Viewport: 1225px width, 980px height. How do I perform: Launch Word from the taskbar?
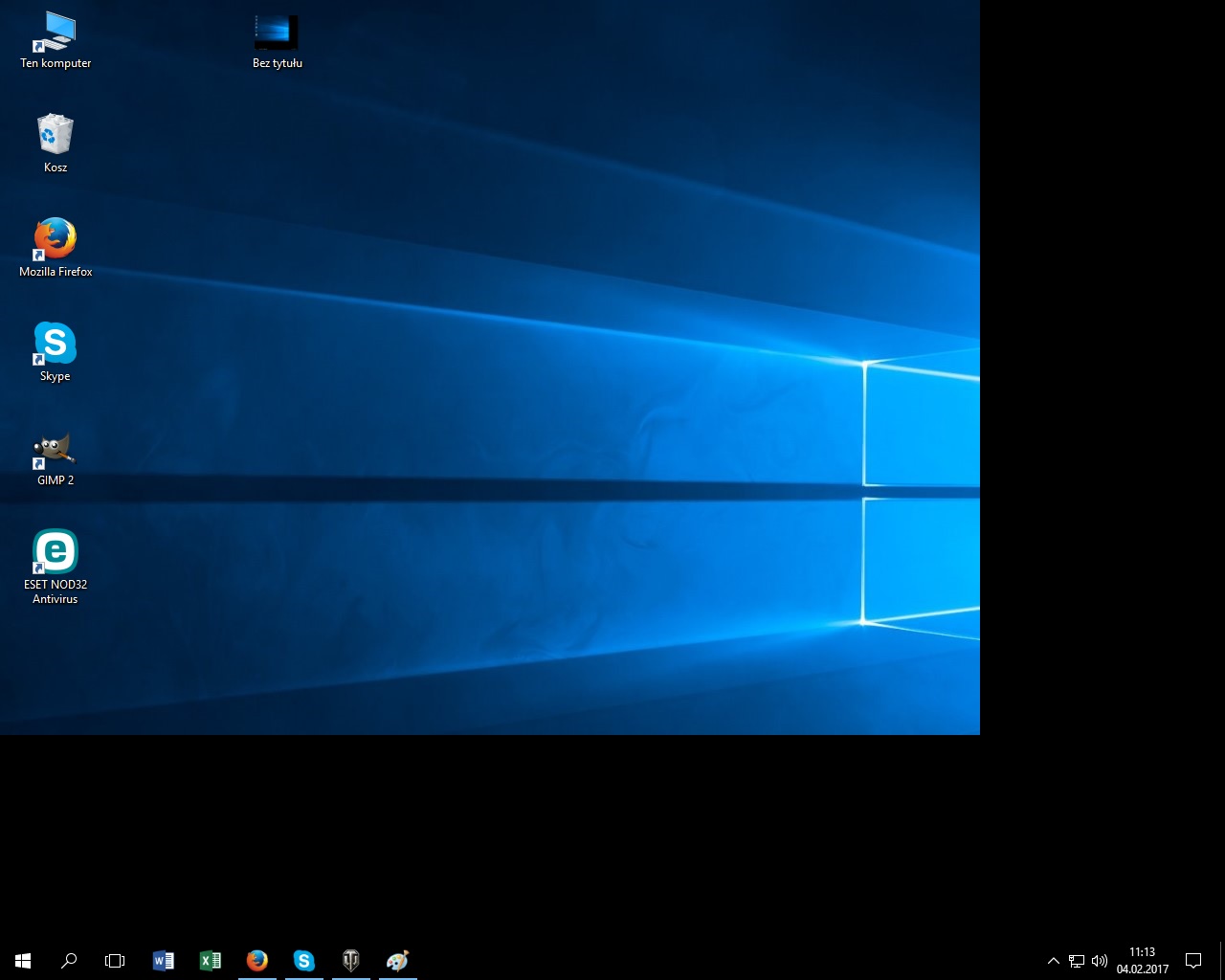163,960
